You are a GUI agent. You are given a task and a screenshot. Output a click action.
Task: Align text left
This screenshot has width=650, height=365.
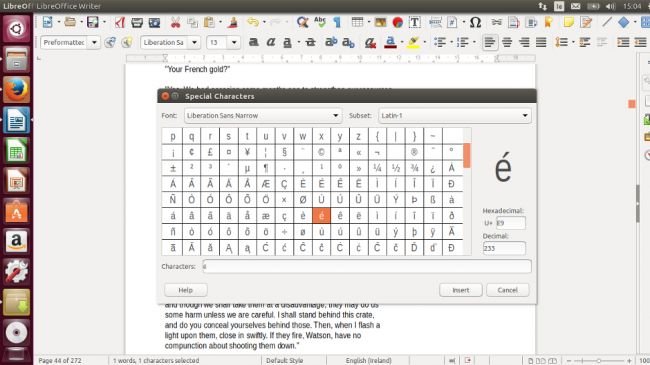490,42
